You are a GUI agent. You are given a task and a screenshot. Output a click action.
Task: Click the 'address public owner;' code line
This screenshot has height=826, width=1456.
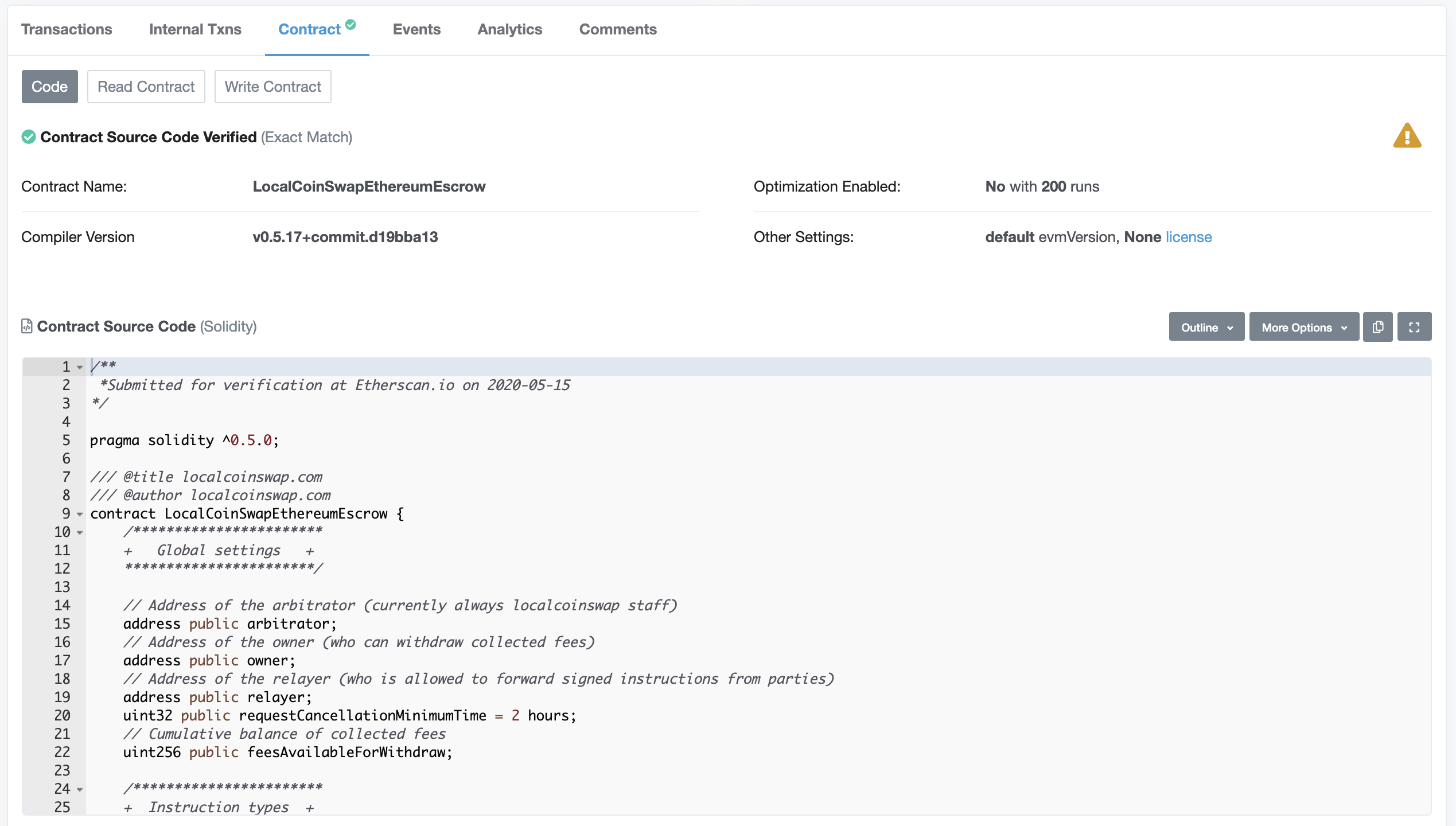[209, 661]
